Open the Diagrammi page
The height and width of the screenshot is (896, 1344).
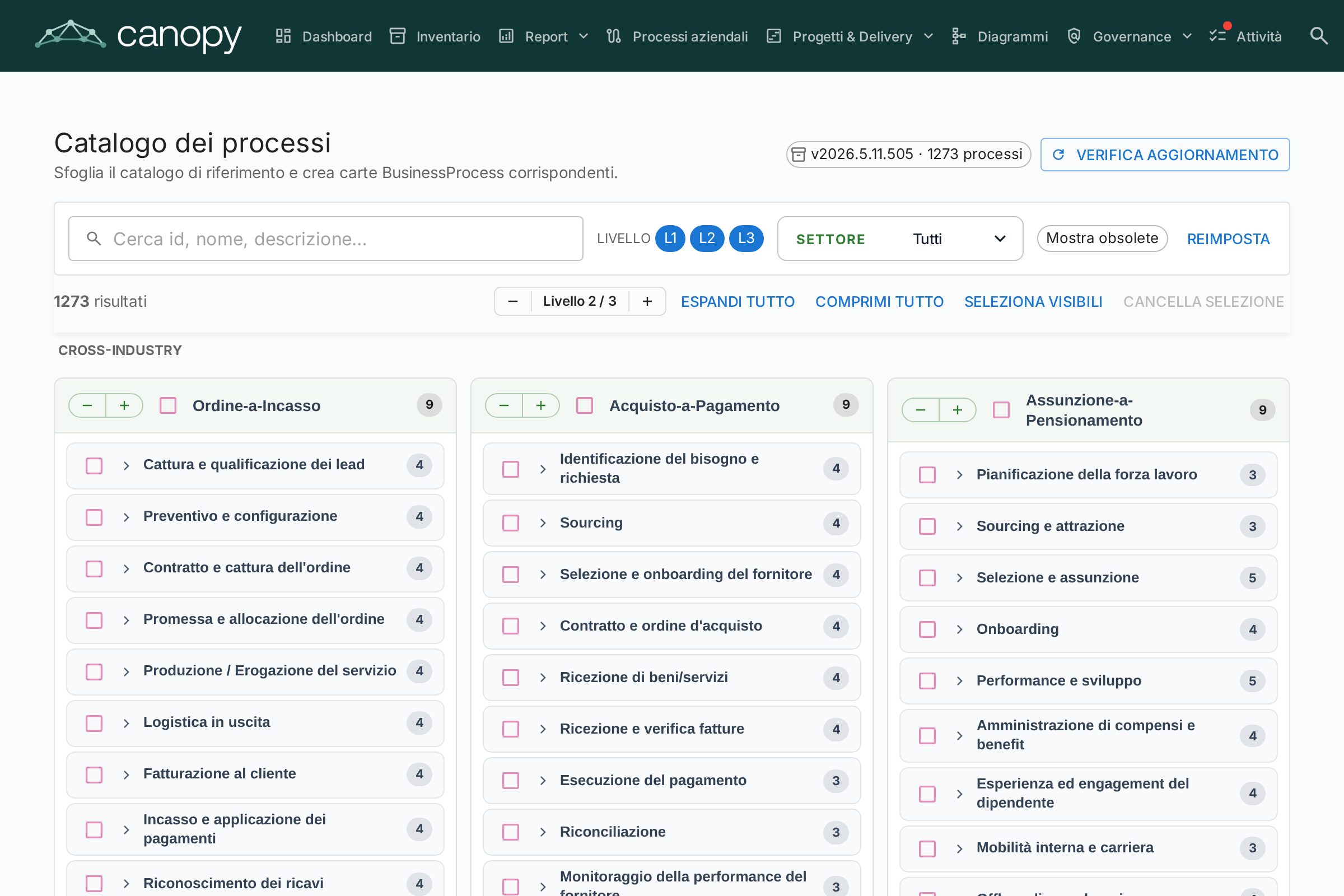click(1000, 36)
